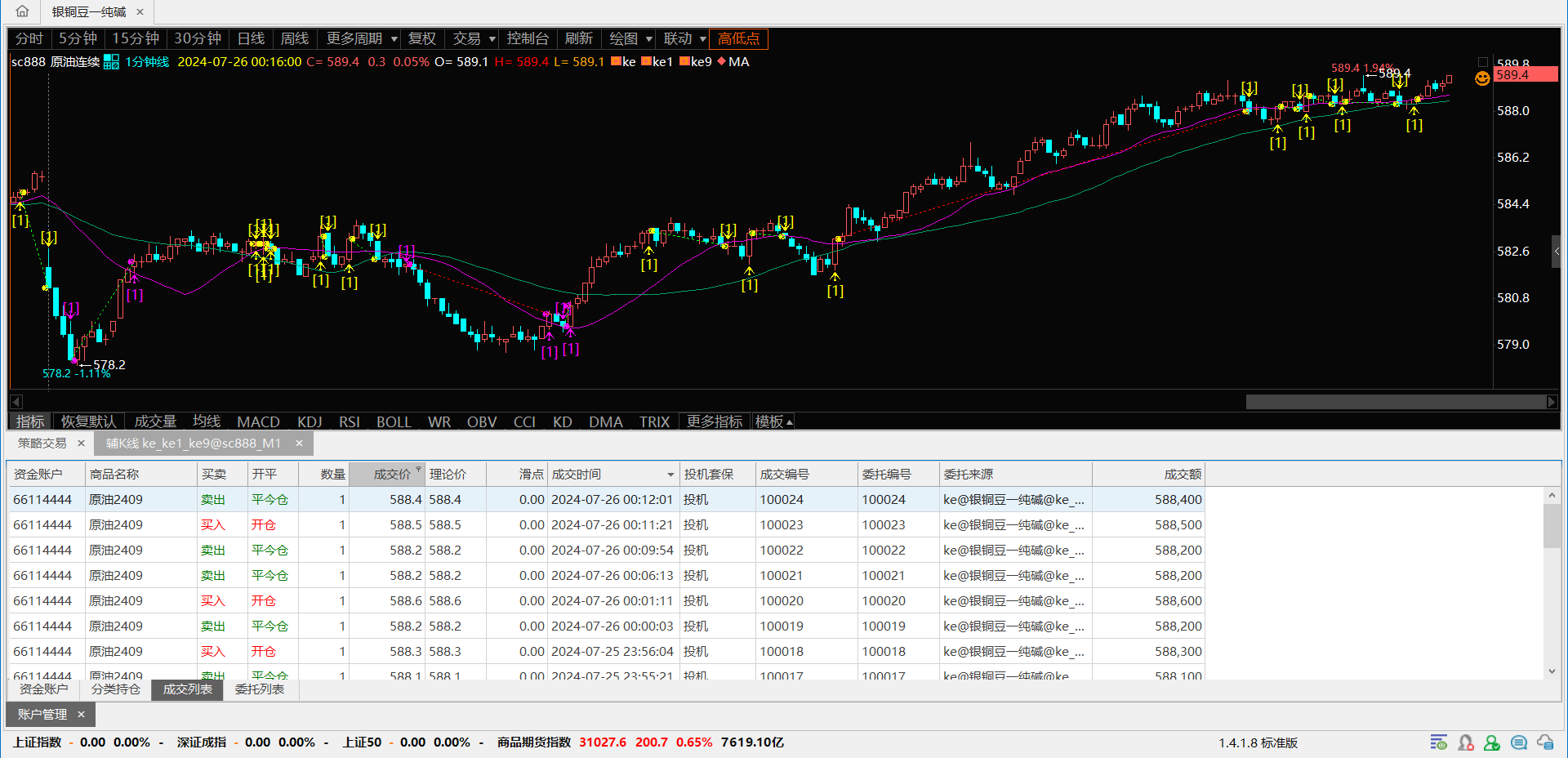Switch to 30分钟 timeframe

[198, 38]
